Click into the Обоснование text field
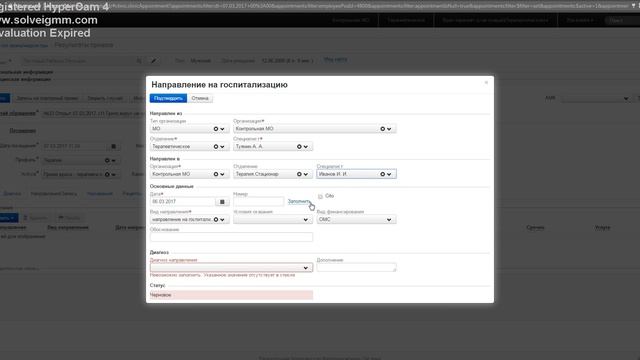 (x=231, y=237)
